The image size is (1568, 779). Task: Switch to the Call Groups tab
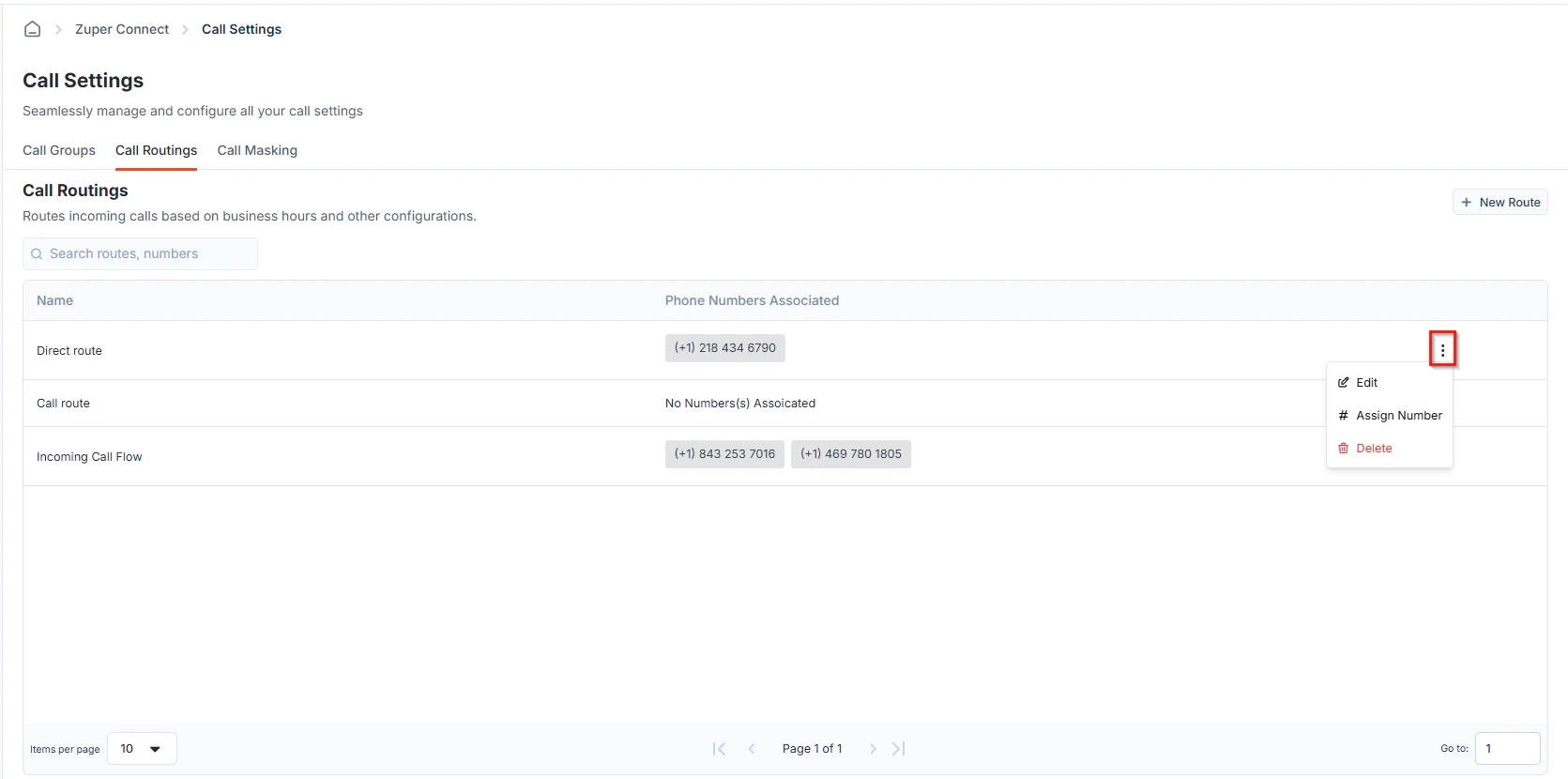pyautogui.click(x=59, y=150)
